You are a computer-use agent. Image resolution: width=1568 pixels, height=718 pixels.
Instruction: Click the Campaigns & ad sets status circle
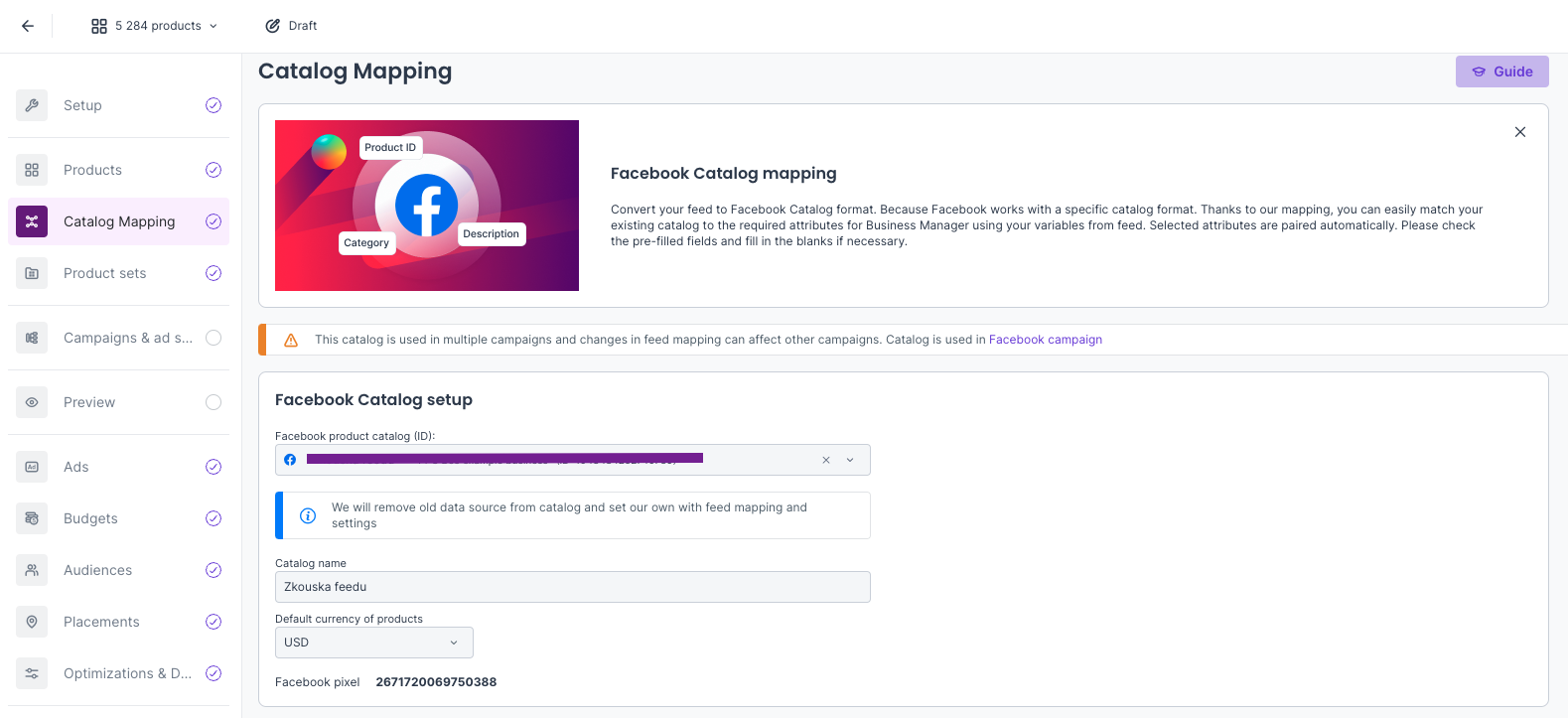click(214, 338)
